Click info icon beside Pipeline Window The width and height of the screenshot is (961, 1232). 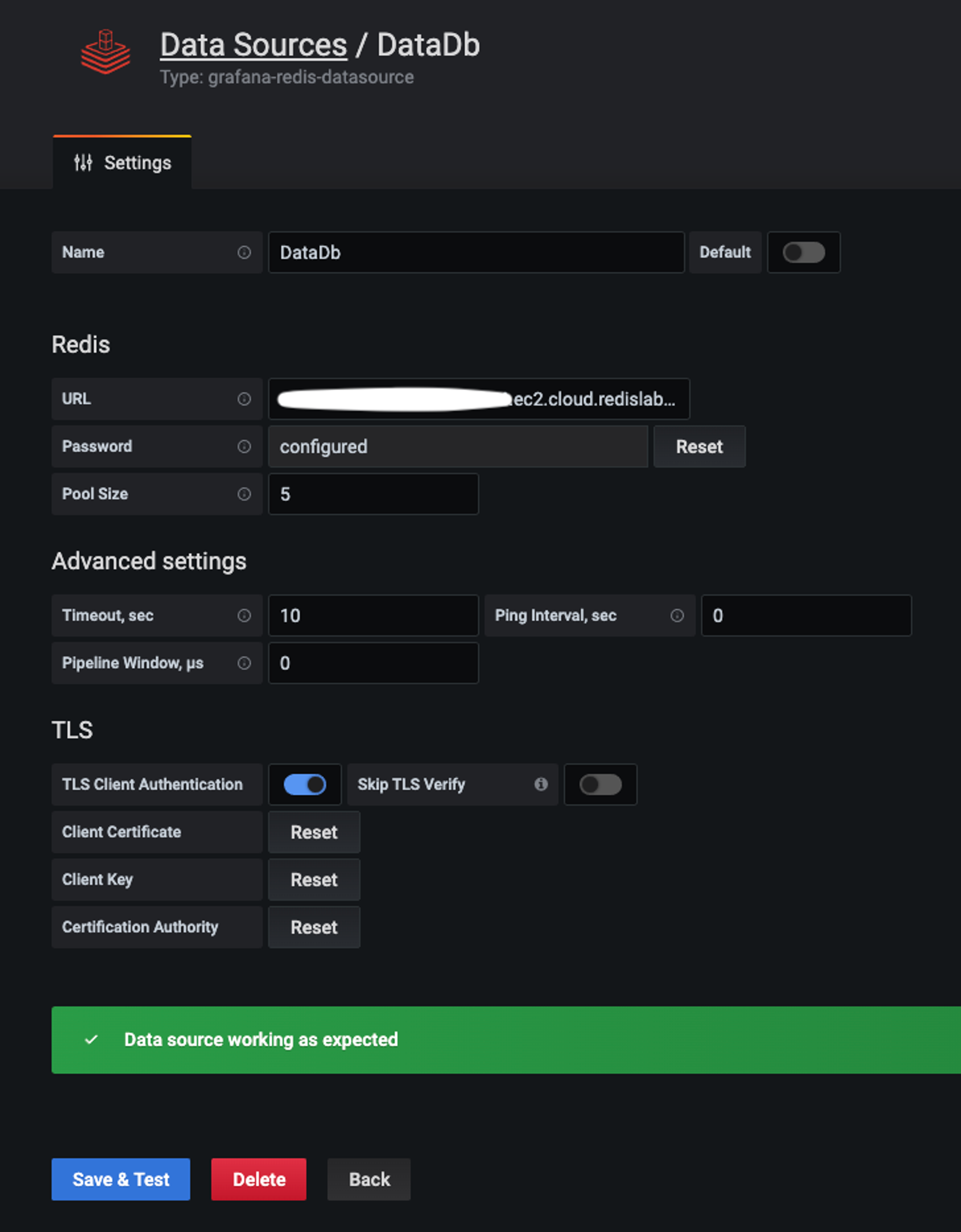[244, 663]
